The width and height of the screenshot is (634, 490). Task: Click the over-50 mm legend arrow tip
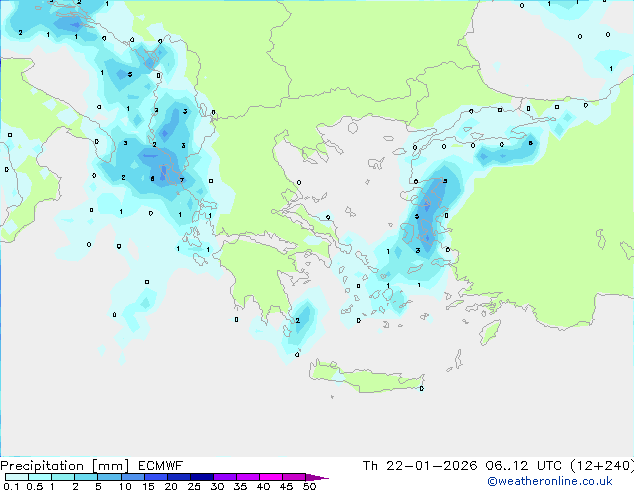point(317,477)
